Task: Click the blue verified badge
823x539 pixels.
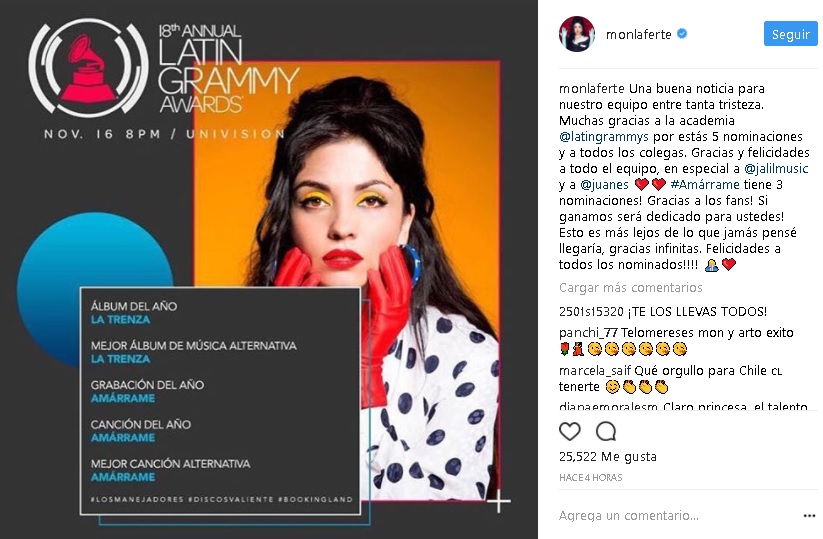Action: tap(682, 34)
